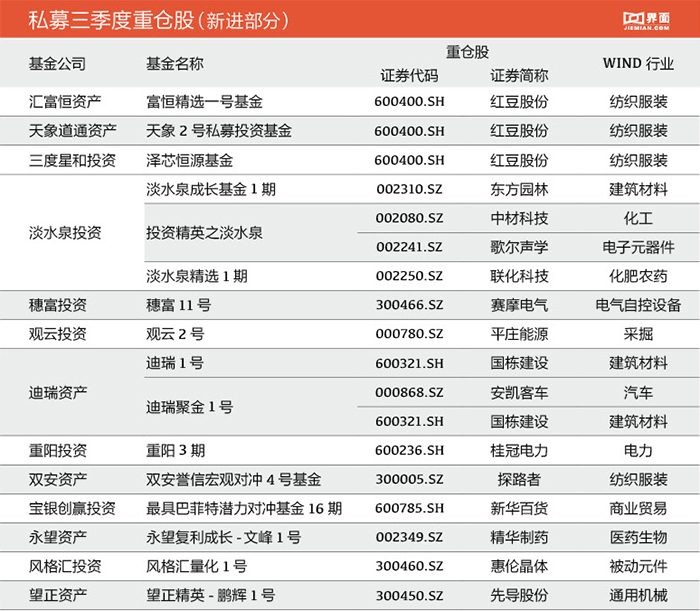
Task: Click stock code 000780.SZ
Action: pos(409,334)
